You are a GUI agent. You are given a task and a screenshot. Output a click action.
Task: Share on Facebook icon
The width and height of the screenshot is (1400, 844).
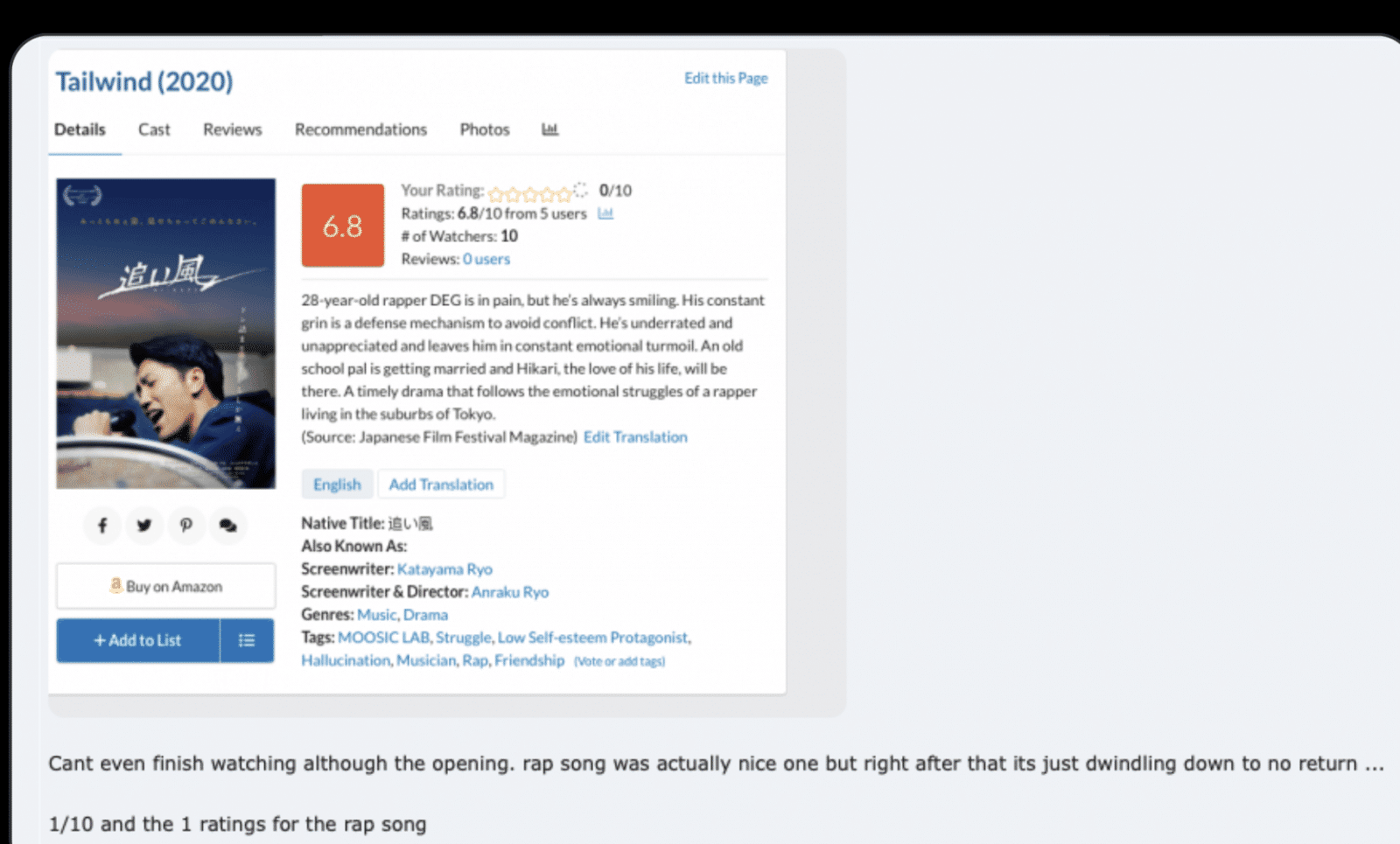(102, 526)
